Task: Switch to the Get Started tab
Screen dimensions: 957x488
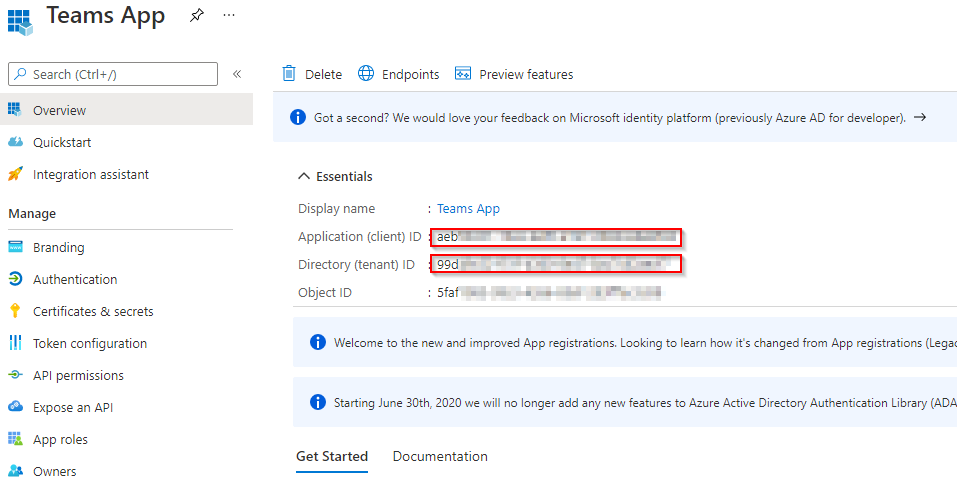Action: click(332, 456)
